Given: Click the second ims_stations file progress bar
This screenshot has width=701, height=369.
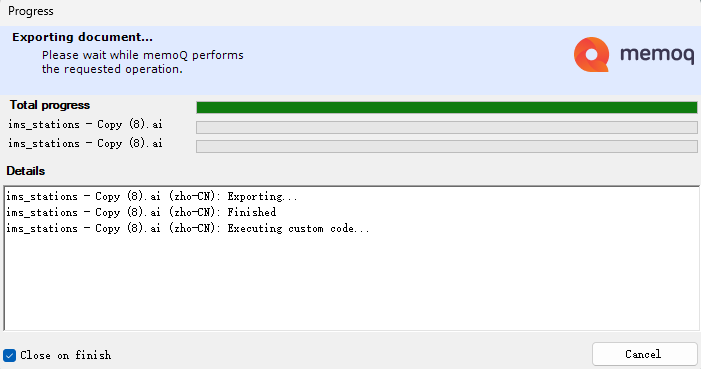Looking at the screenshot, I should (x=447, y=146).
